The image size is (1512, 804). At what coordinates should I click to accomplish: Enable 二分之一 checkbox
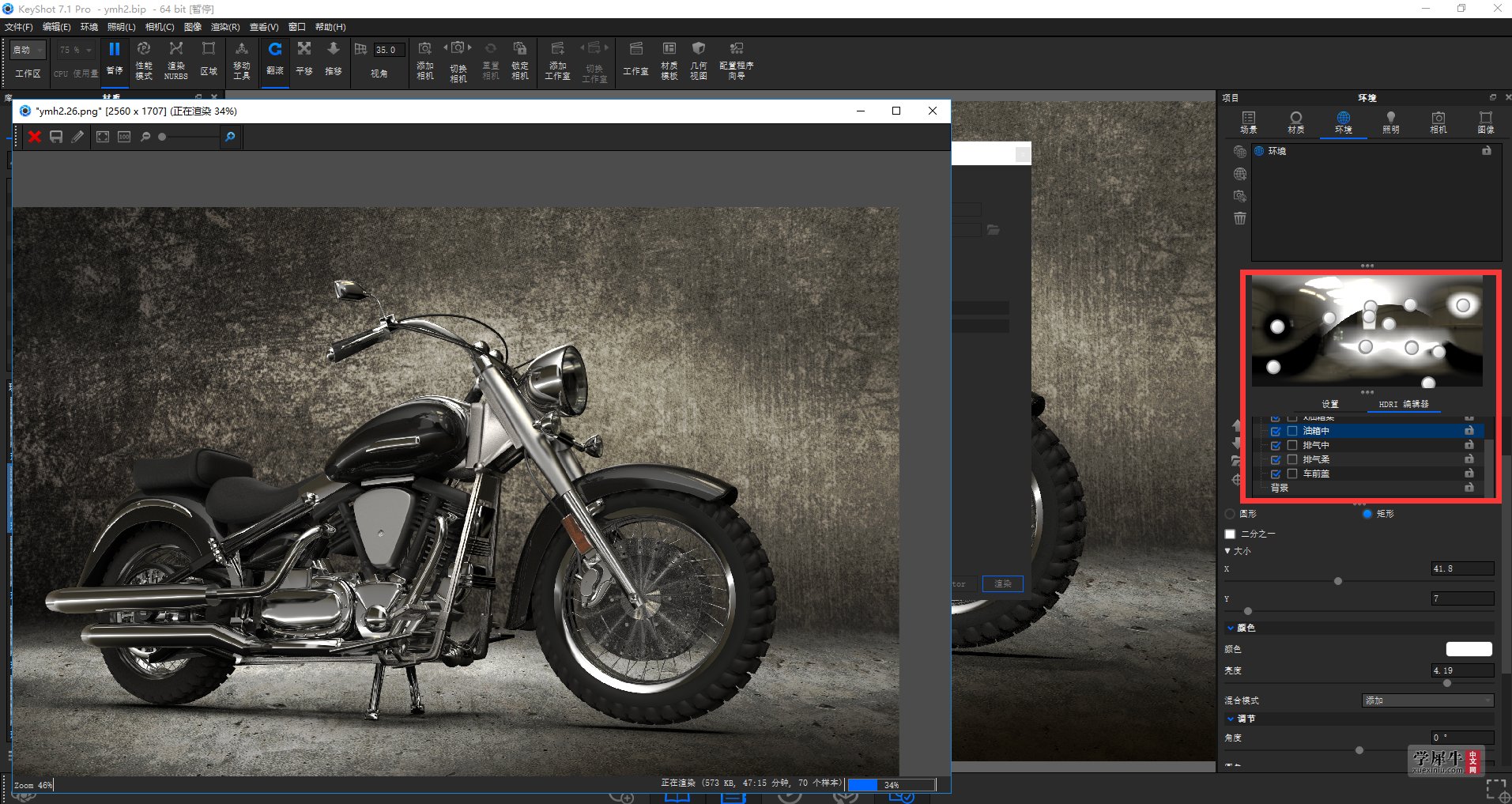pos(1230,534)
